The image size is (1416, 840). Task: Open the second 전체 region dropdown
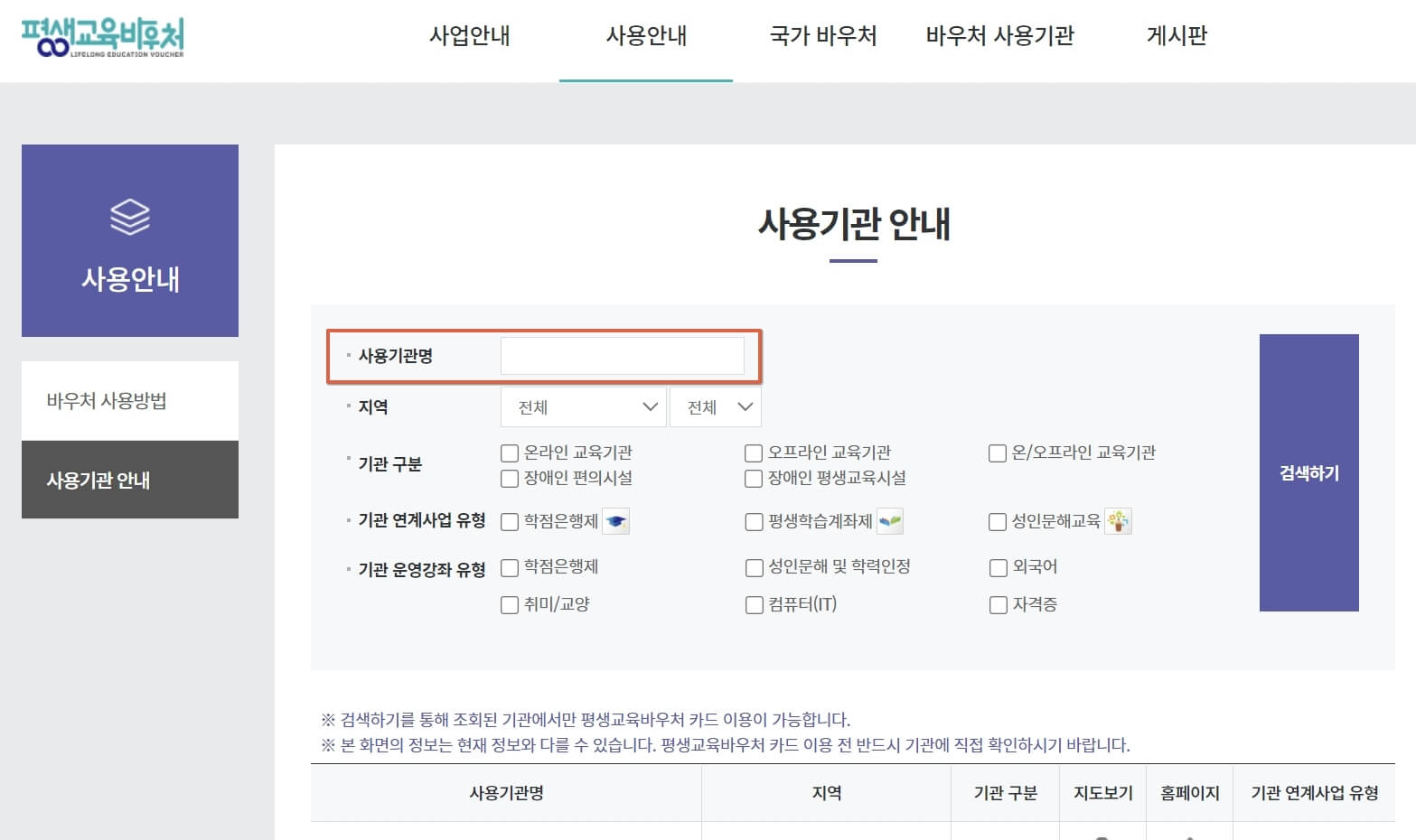point(715,406)
